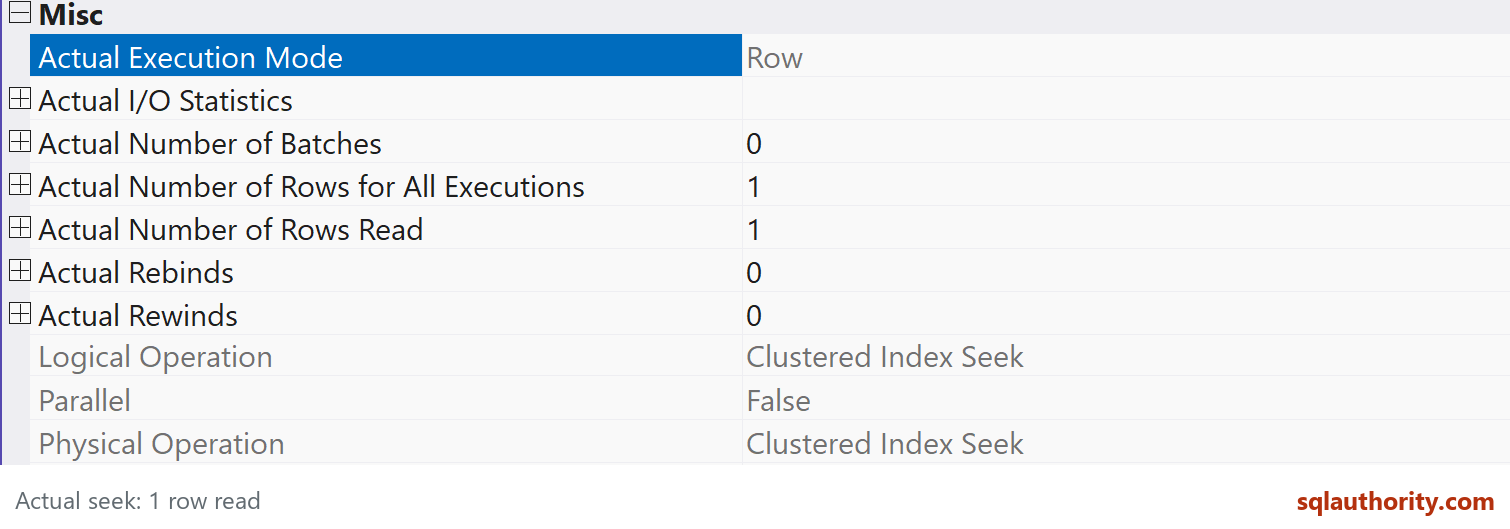The height and width of the screenshot is (529, 1510).
Task: Select the Actual I/O Statistics label
Action: (x=166, y=101)
